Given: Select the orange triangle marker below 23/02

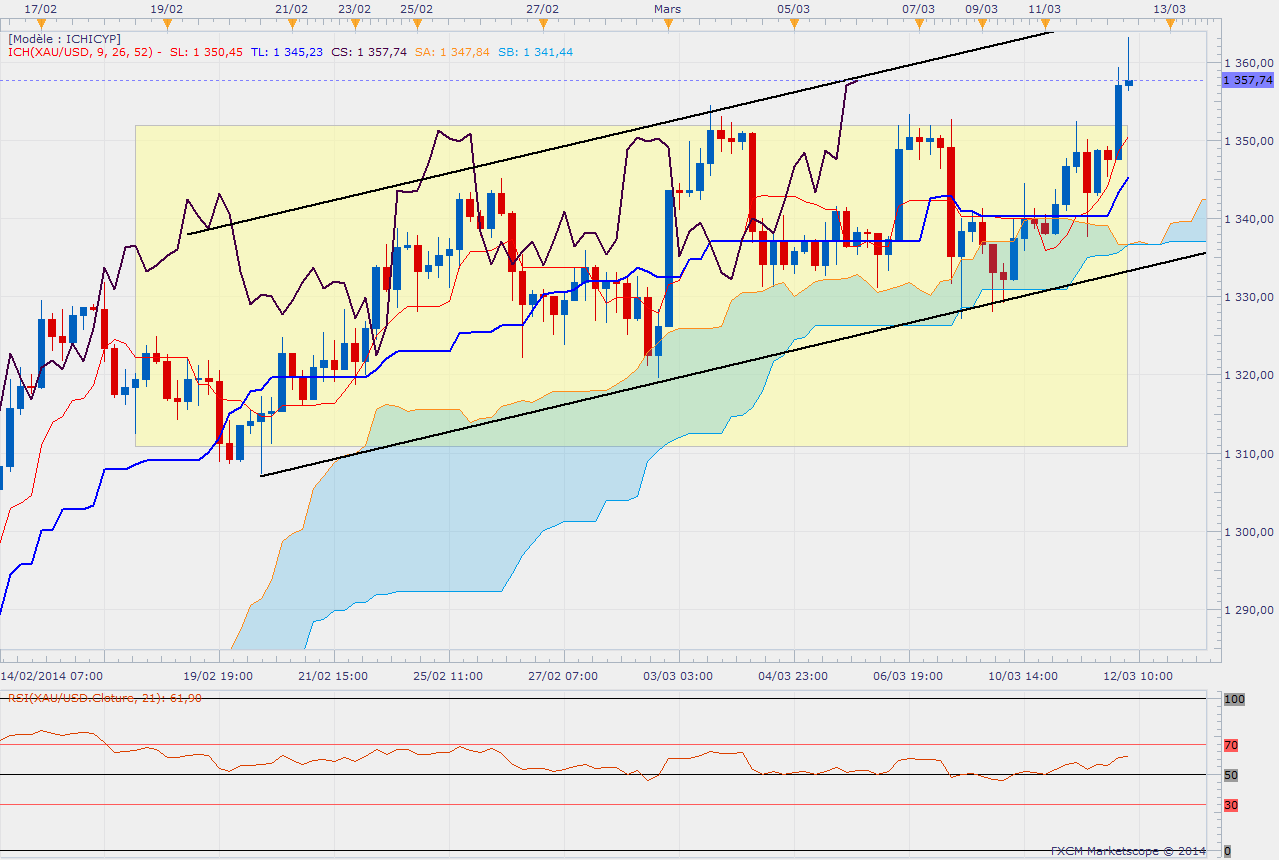Looking at the screenshot, I should point(354,24).
